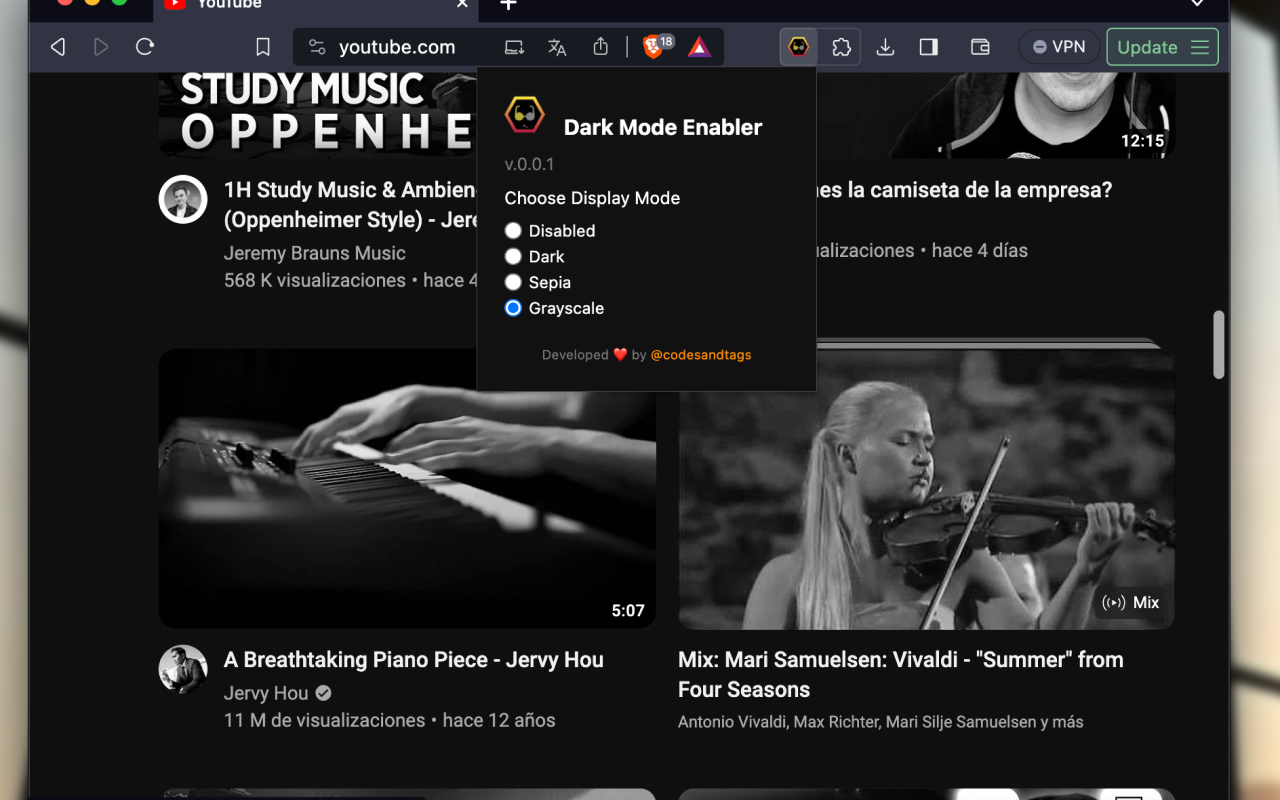Bookmark this page with the bookmark icon
This screenshot has width=1280, height=800.
point(263,47)
